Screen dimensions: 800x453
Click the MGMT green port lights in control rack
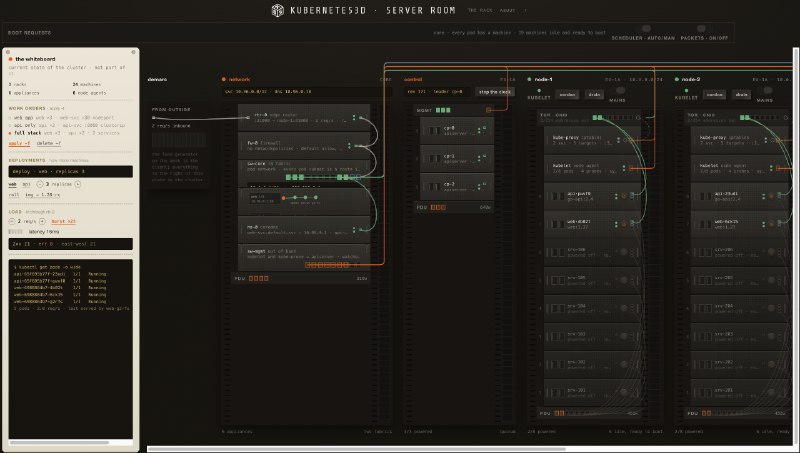click(x=443, y=110)
